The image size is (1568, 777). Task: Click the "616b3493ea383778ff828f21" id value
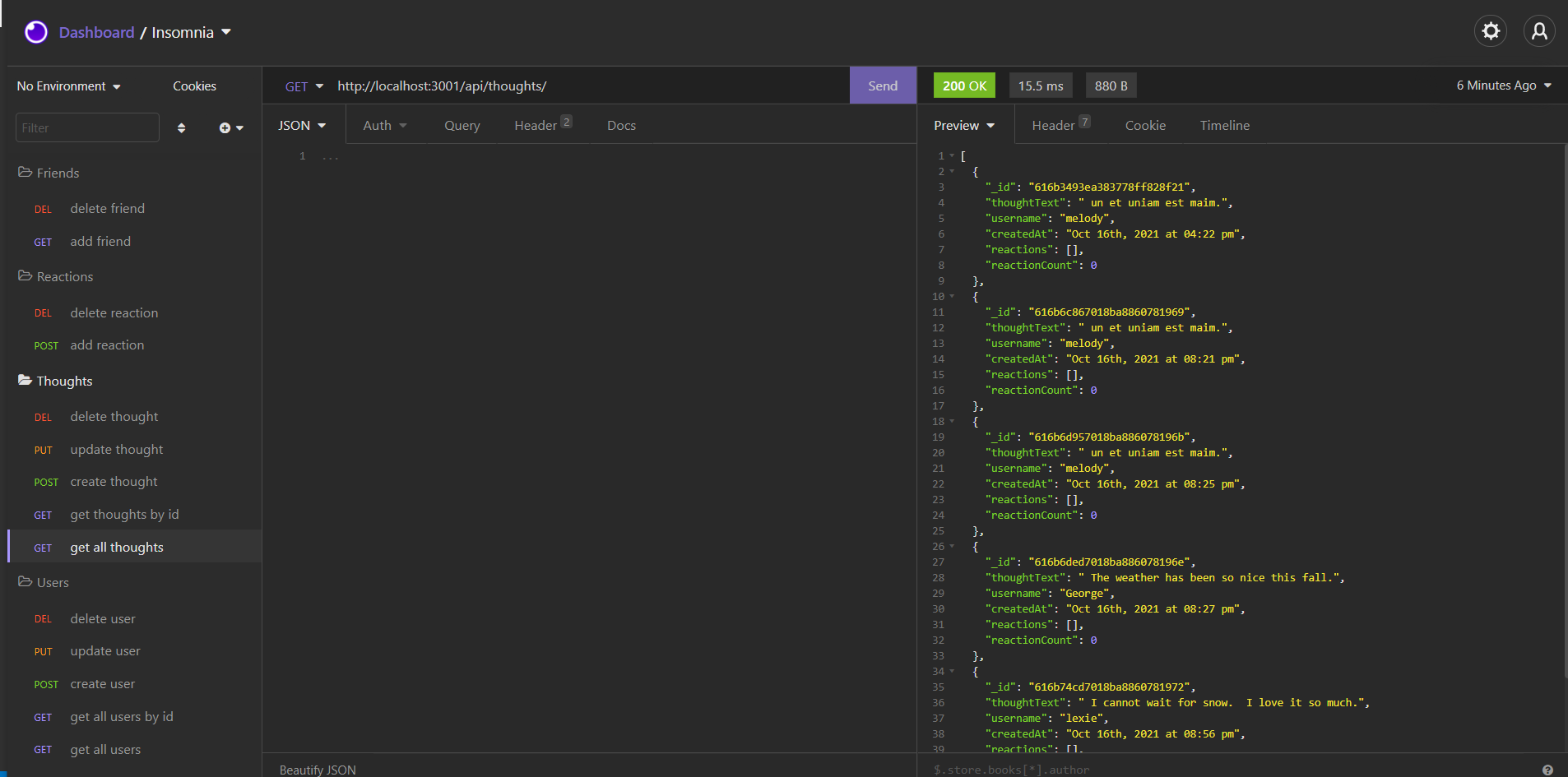[x=1110, y=187]
